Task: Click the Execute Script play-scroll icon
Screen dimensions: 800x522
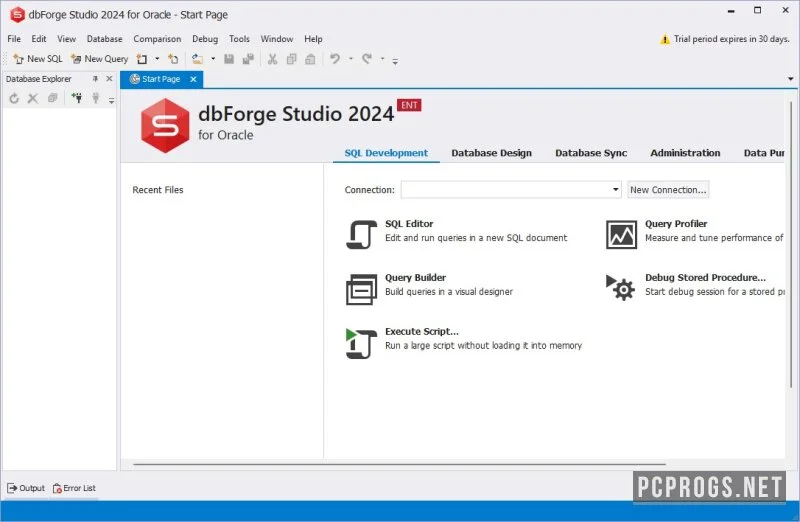Action: (x=361, y=343)
